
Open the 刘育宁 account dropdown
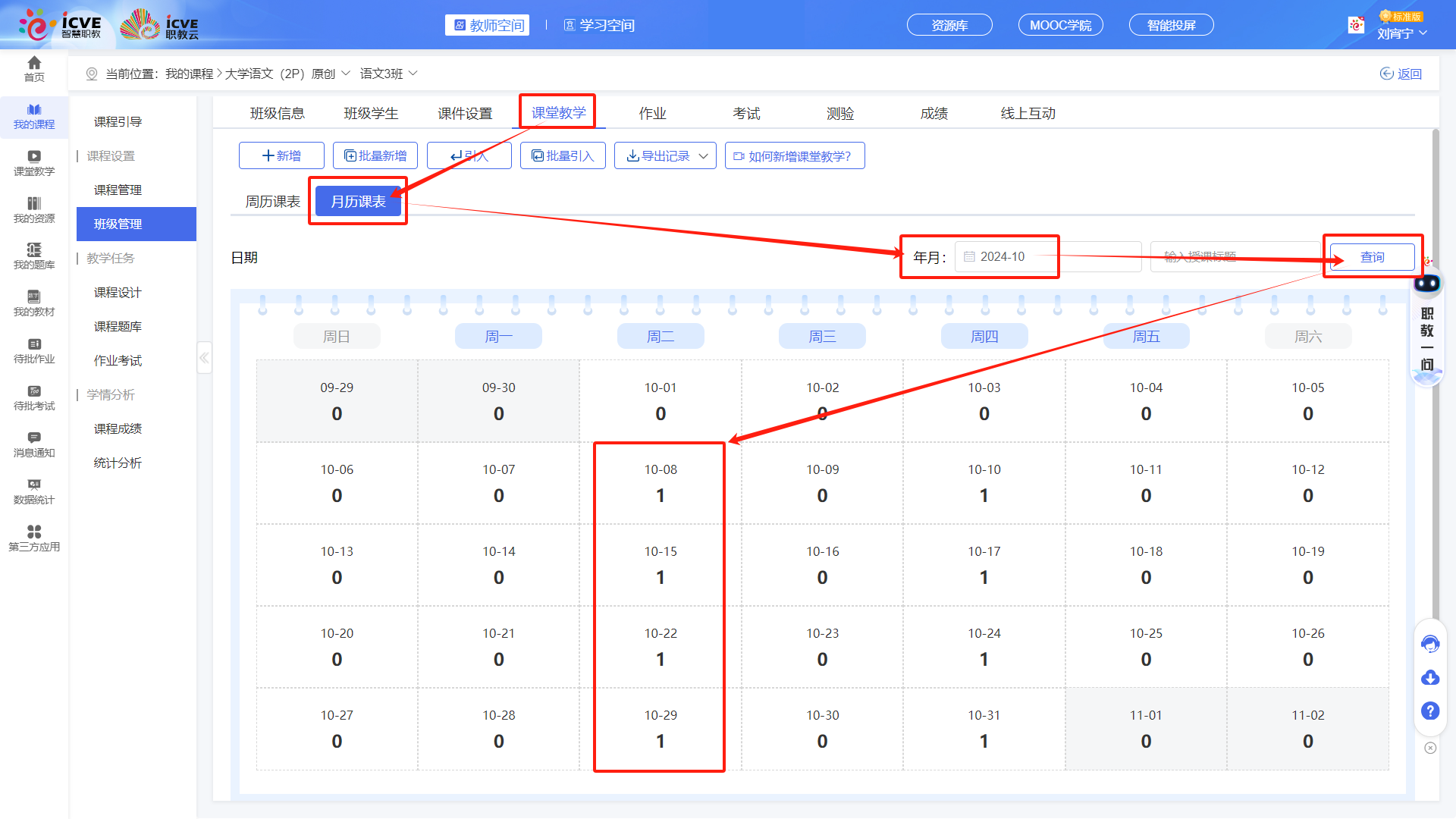click(x=1402, y=33)
